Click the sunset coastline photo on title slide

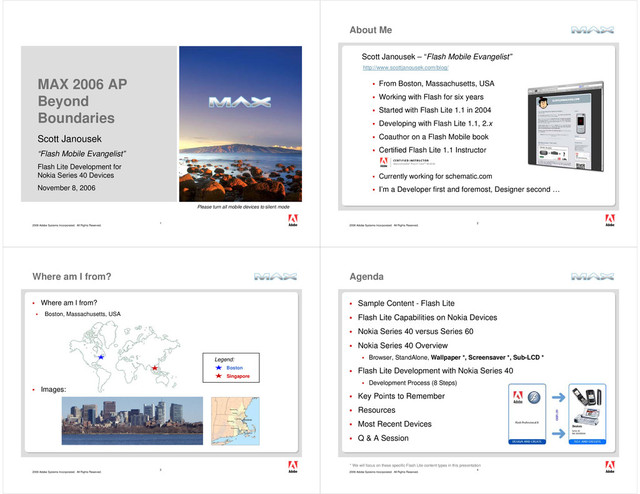coord(240,124)
